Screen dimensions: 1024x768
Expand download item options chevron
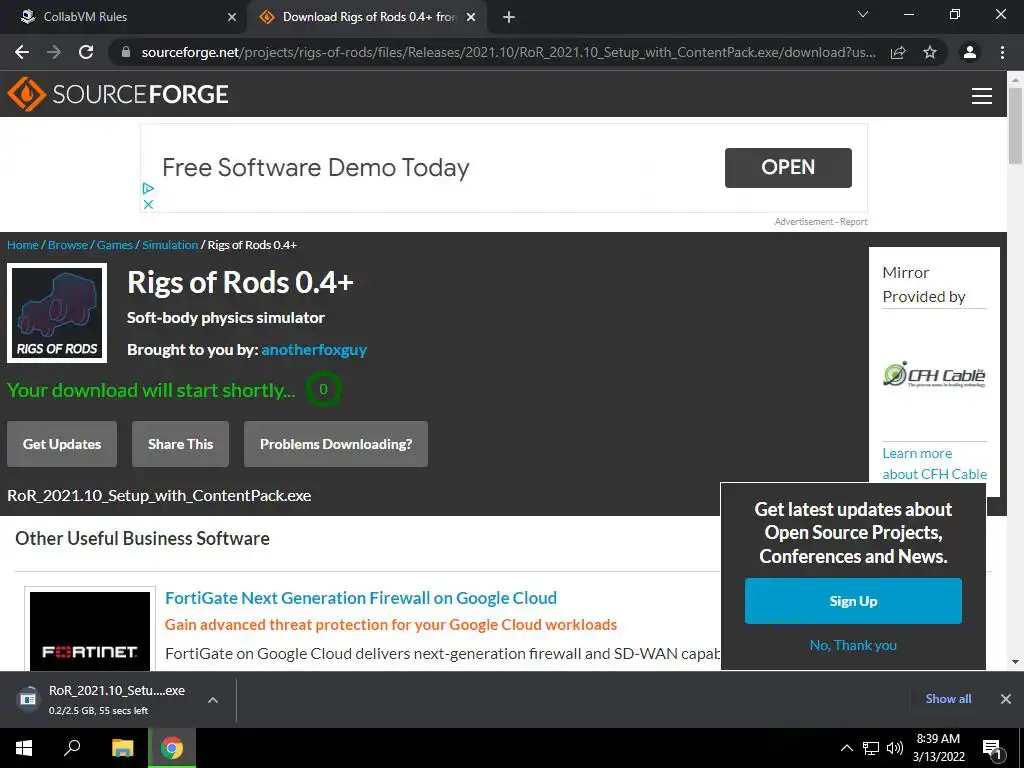212,699
